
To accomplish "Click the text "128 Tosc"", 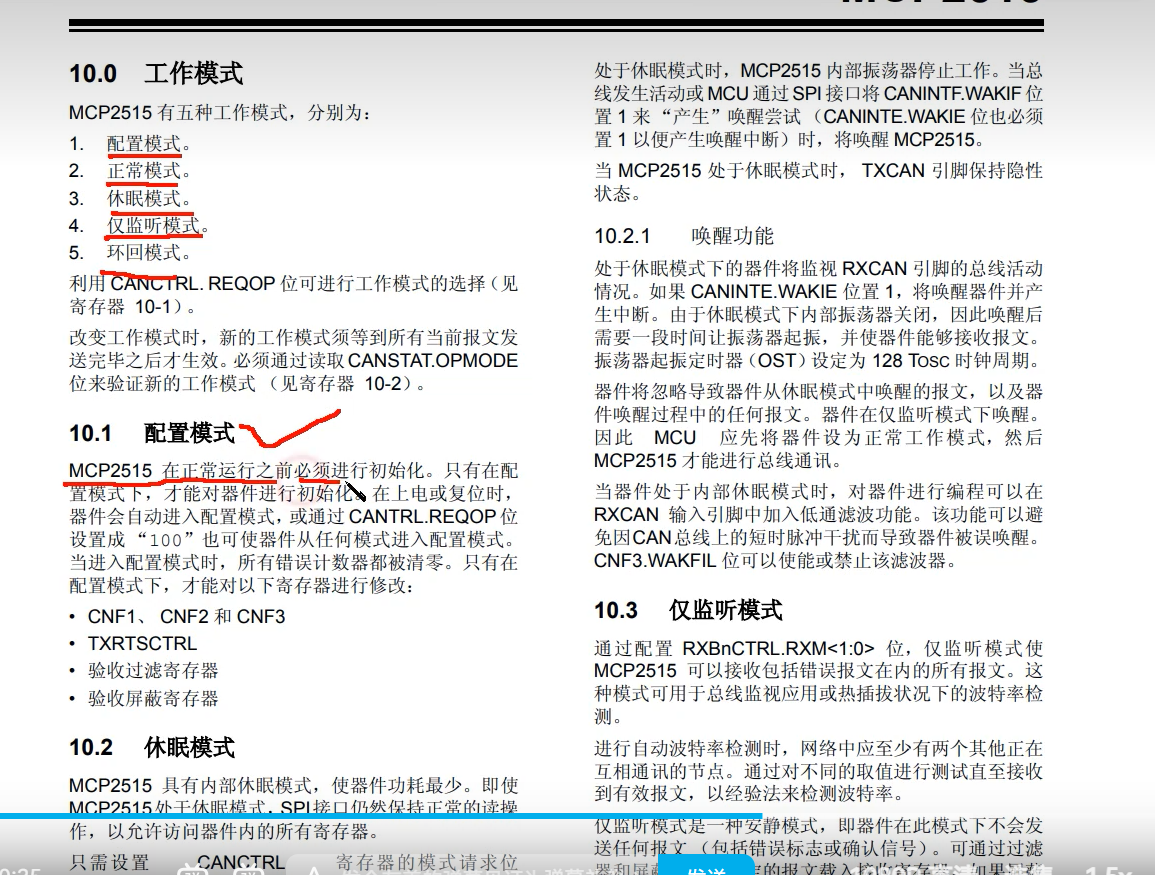I will 911,361.
